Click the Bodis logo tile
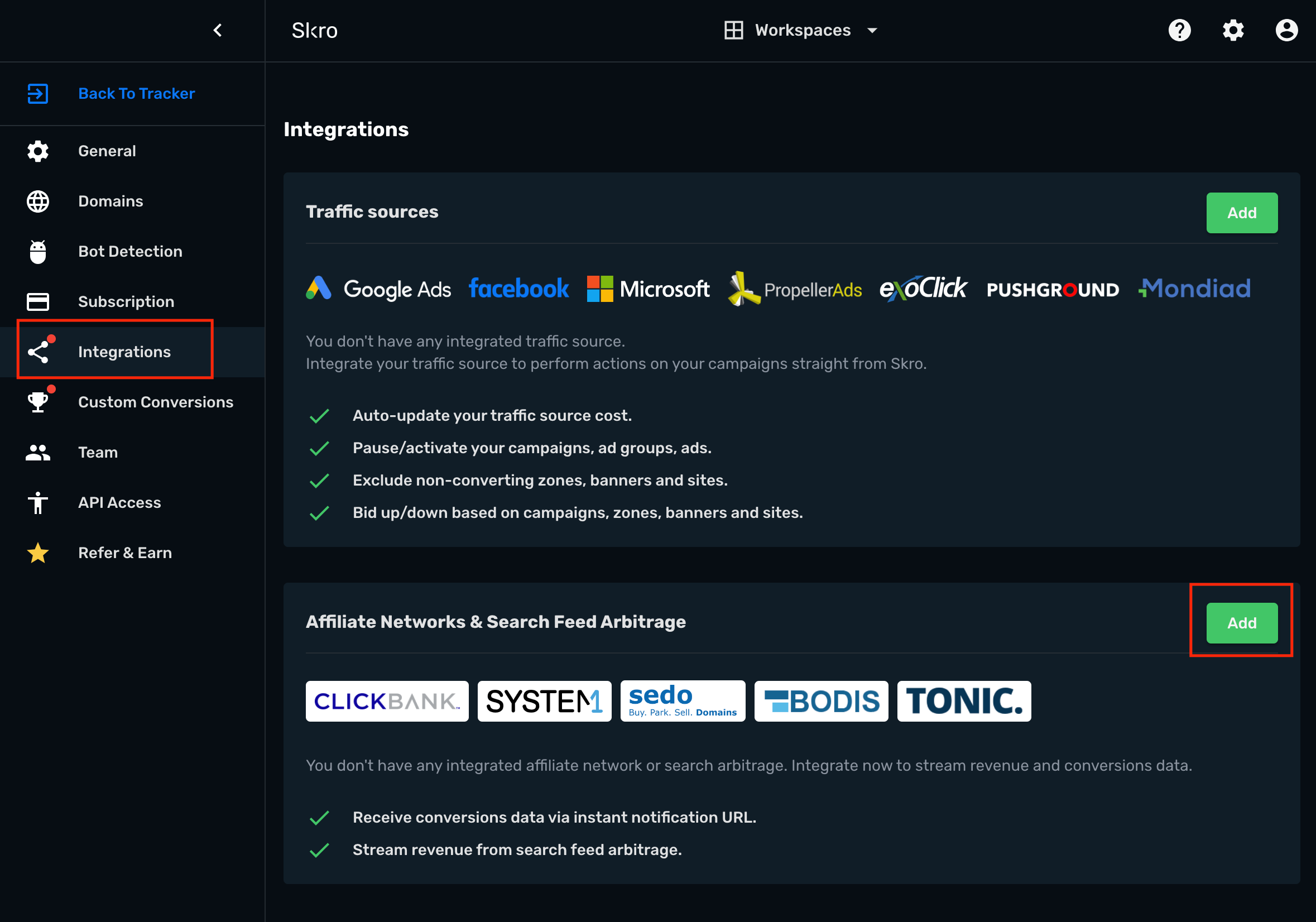Screen dimensions: 1316x922 click(x=821, y=701)
